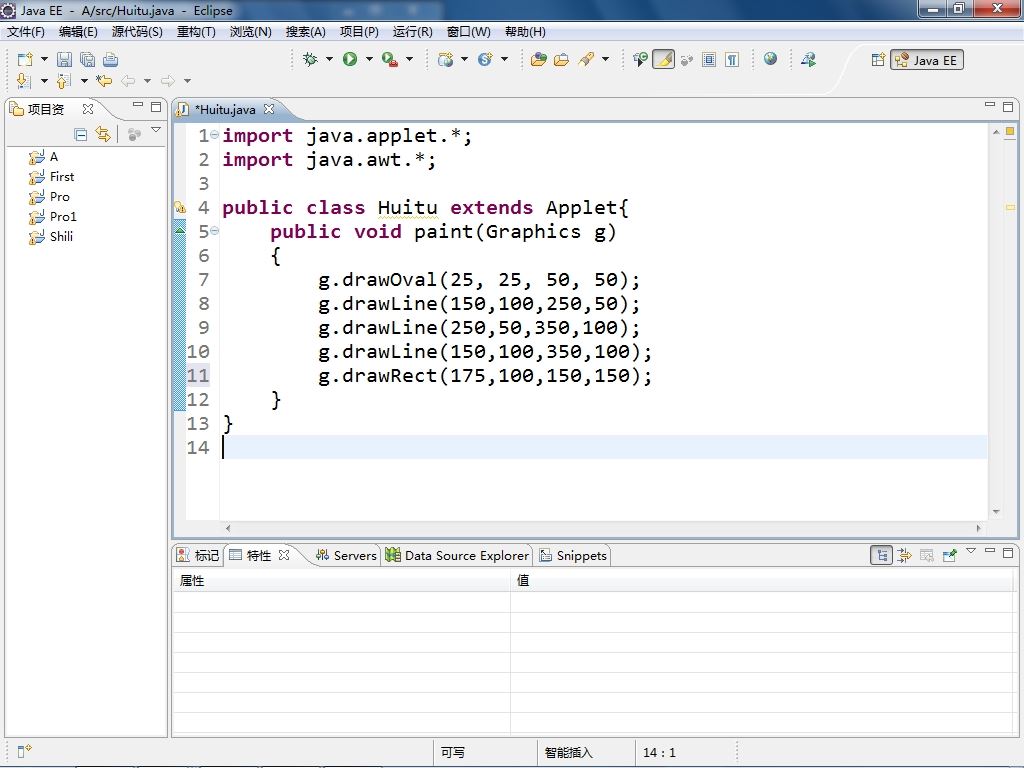Select the Shili project in the explorer
This screenshot has width=1024, height=768.
[x=61, y=237]
